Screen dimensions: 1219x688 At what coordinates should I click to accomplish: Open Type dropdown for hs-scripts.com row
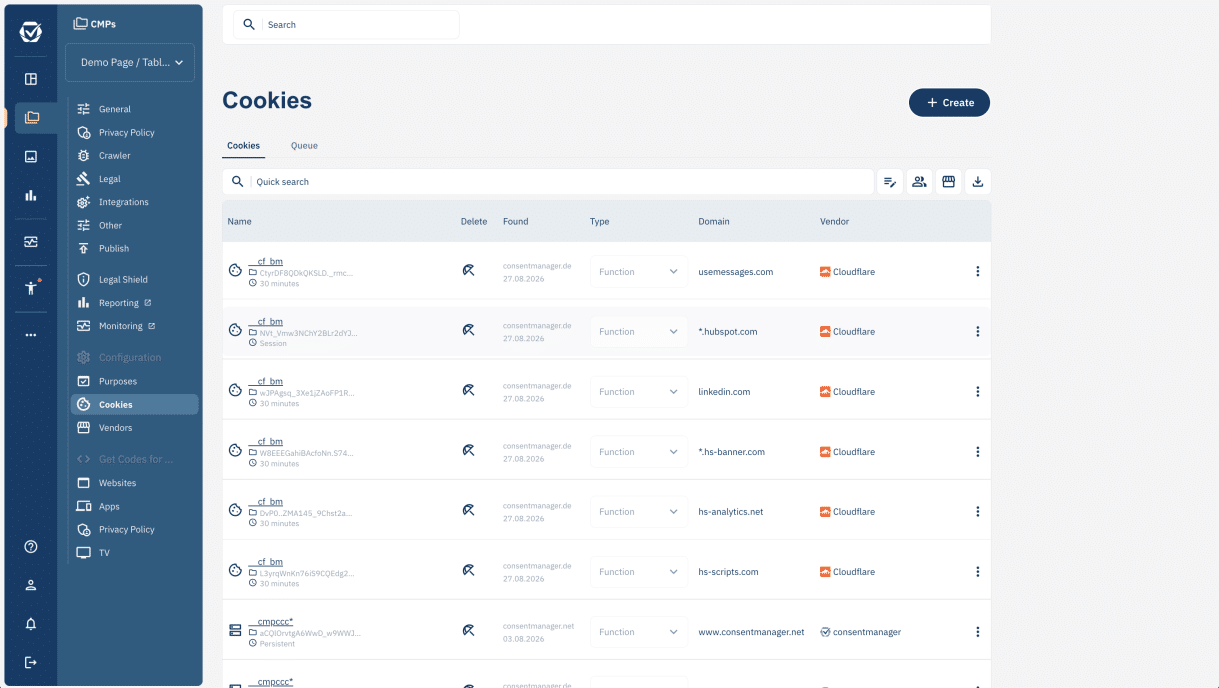[x=638, y=572]
